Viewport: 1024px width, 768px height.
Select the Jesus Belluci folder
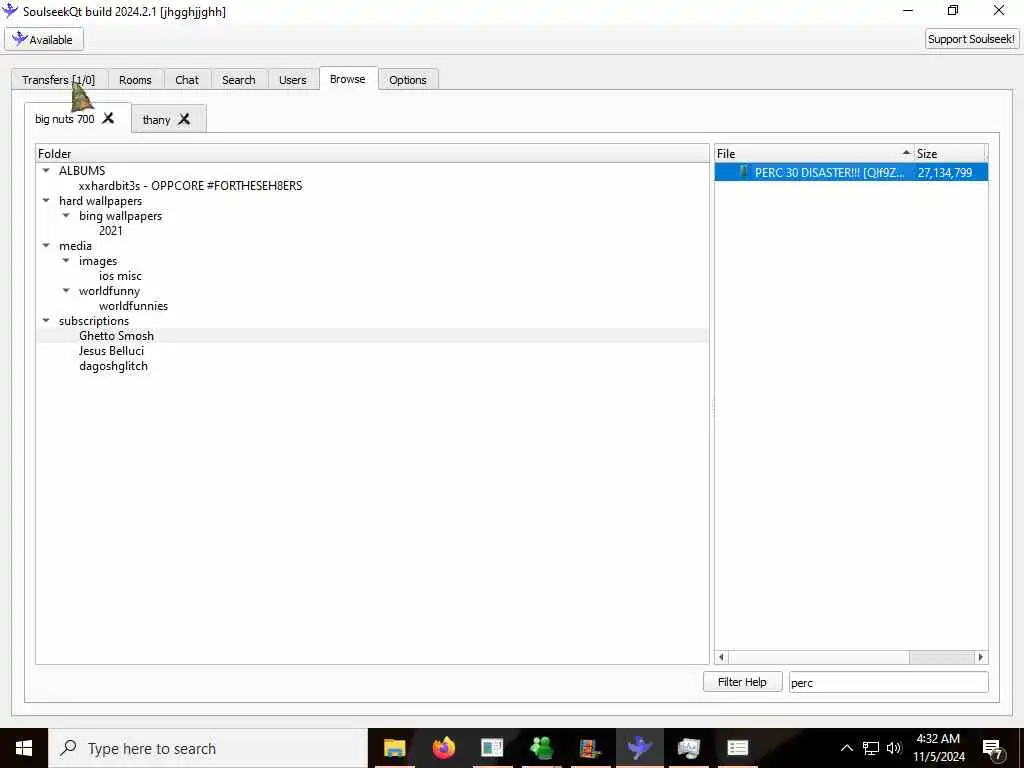click(x=111, y=351)
